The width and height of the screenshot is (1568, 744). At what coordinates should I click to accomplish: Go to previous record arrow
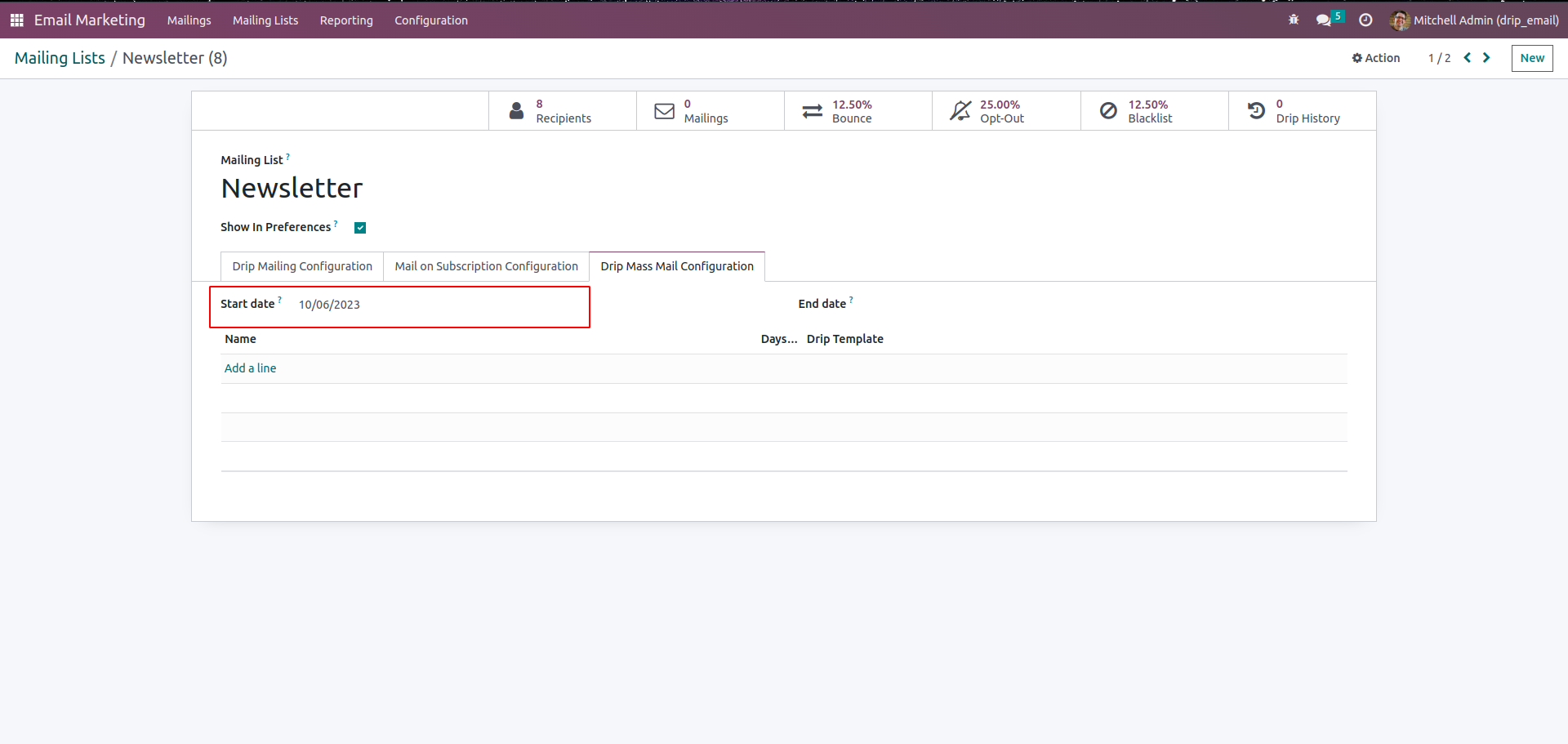click(1468, 58)
